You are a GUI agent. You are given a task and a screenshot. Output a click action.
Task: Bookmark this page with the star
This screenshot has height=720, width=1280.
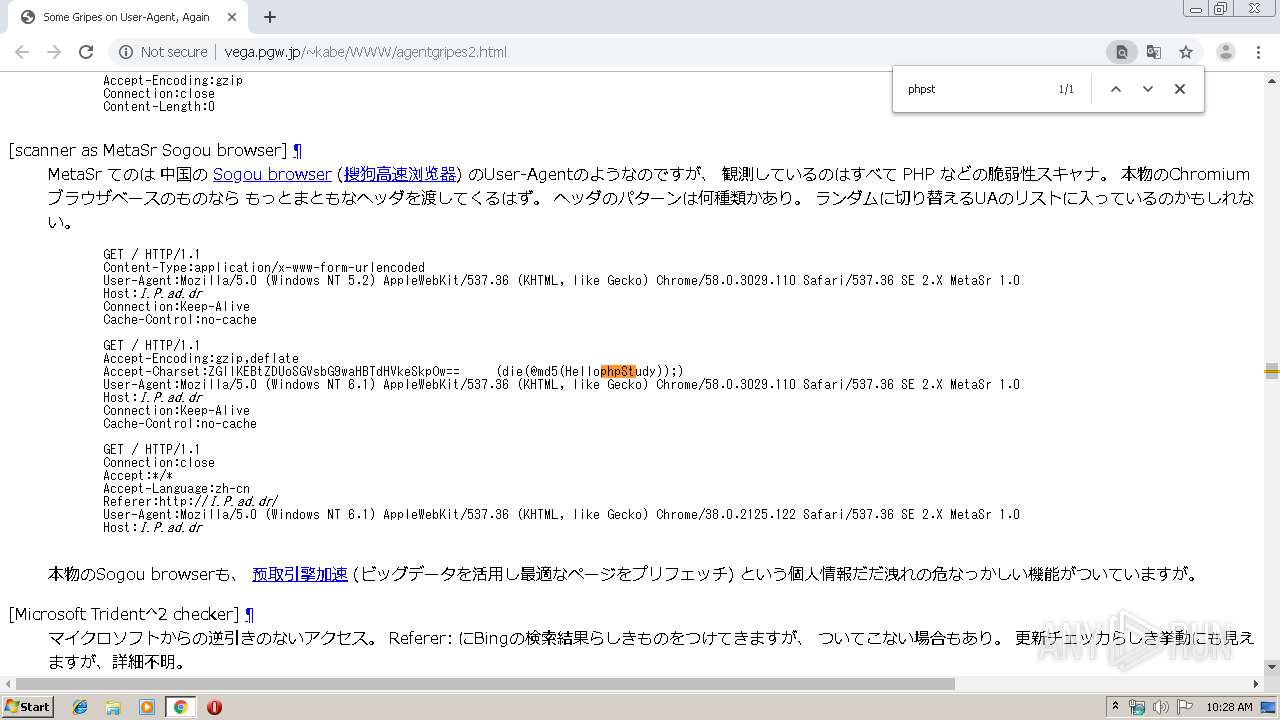click(x=1186, y=52)
